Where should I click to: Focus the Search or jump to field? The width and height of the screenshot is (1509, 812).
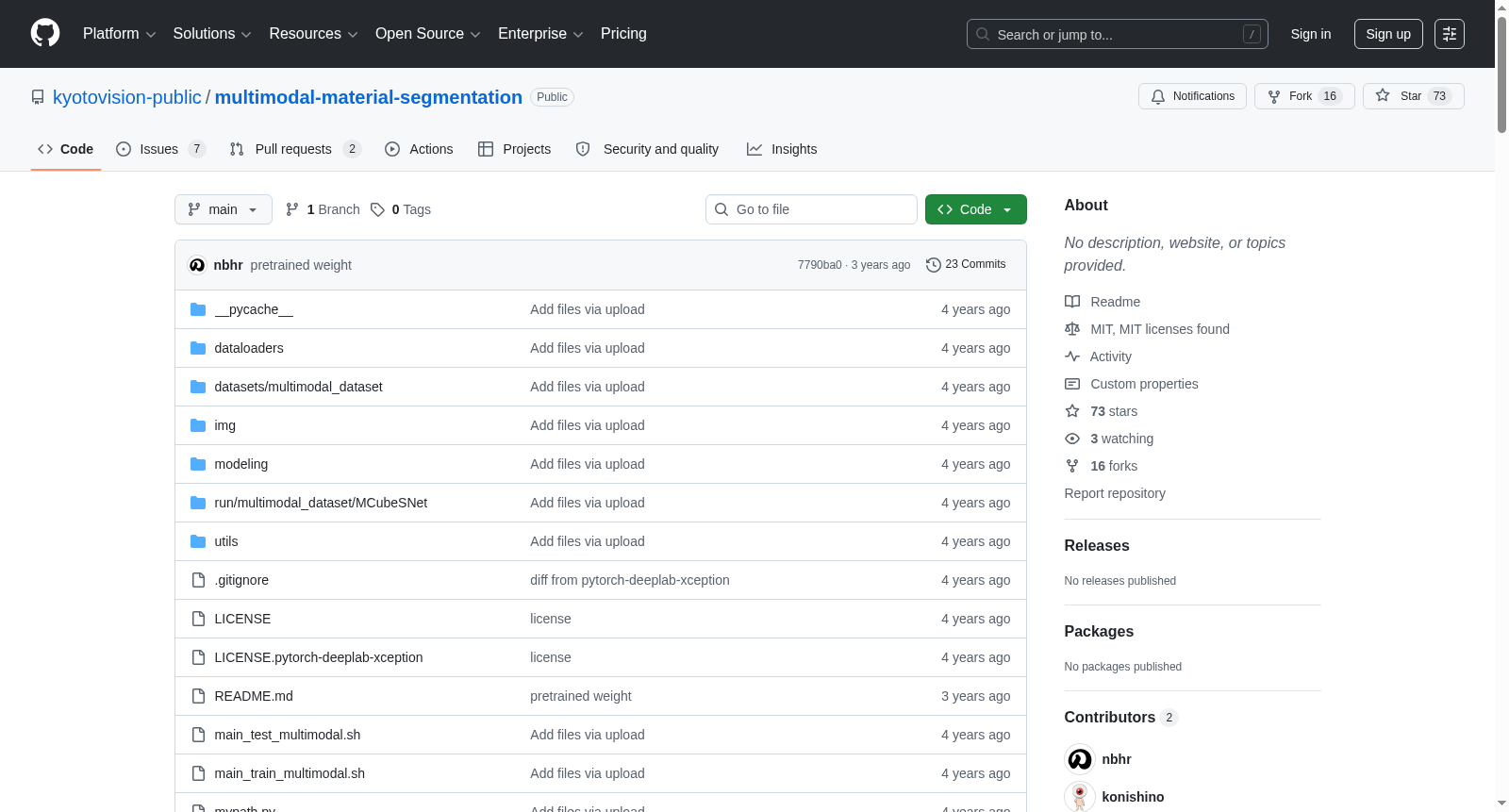point(1117,34)
